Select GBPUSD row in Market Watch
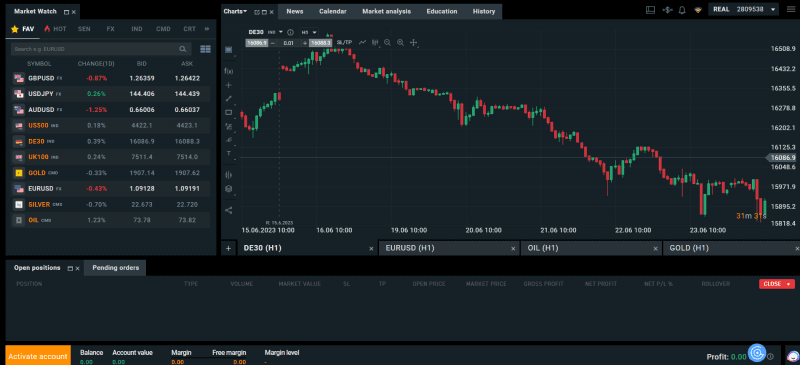The height and width of the screenshot is (365, 800). 111,79
